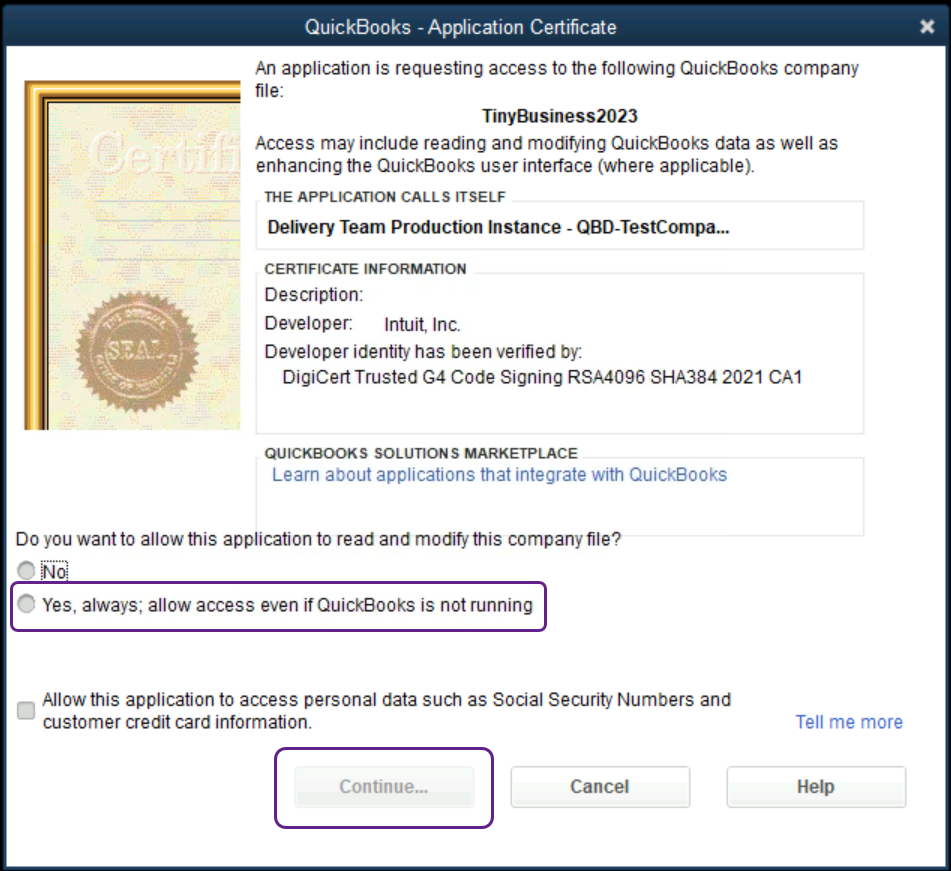Select the "No" radio button
951x871 pixels.
[26, 572]
